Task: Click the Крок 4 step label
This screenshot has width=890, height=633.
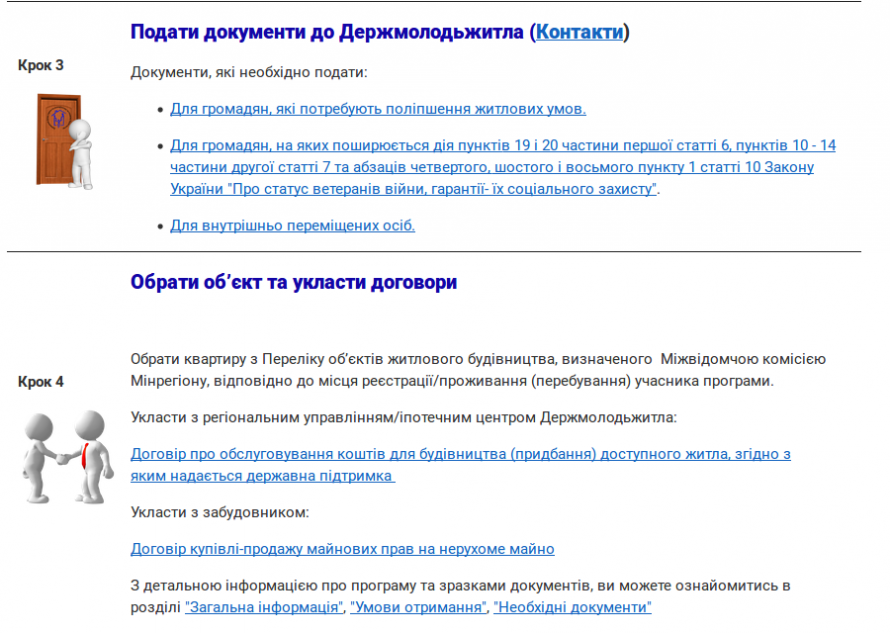Action: tap(41, 381)
